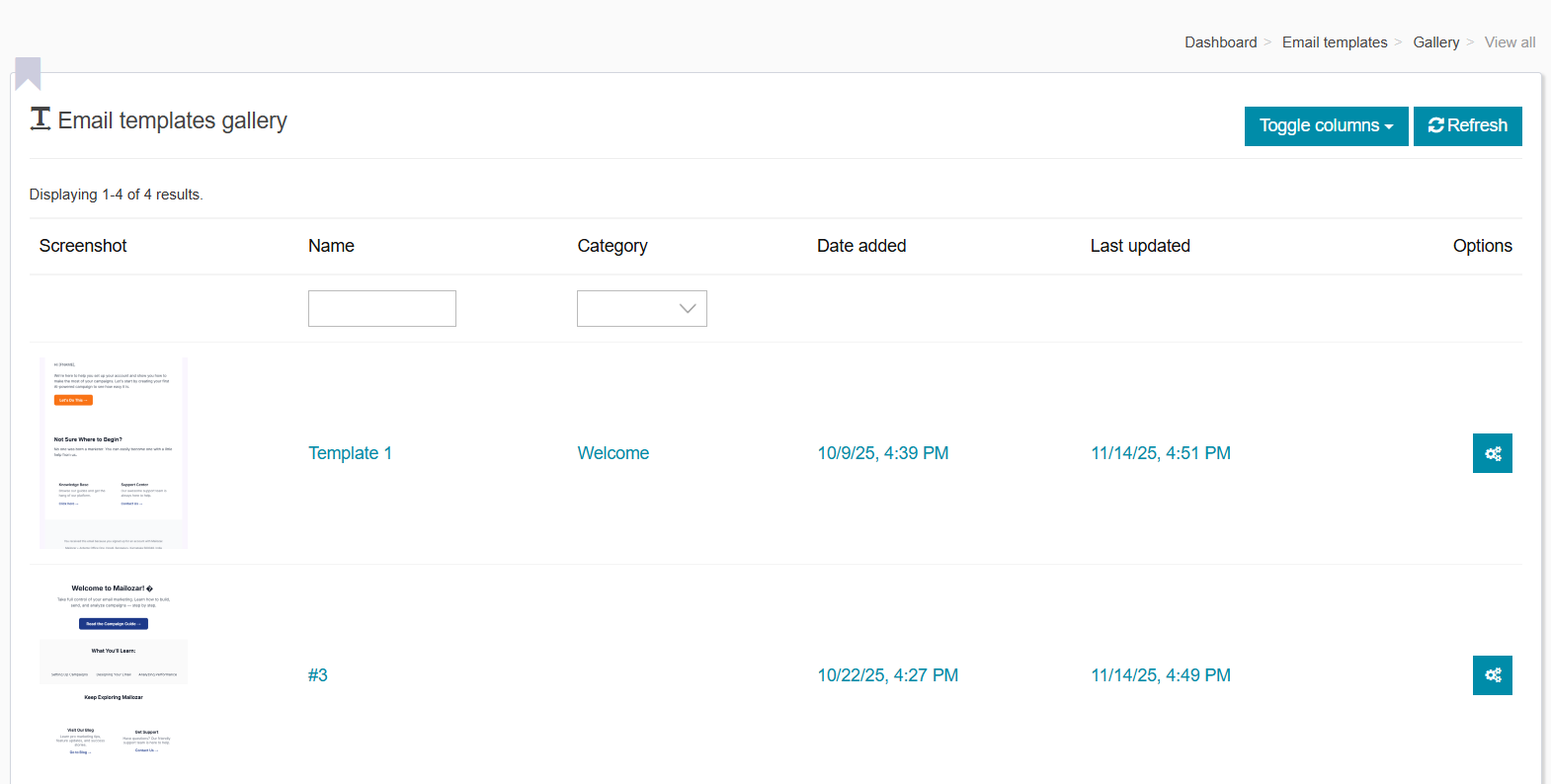Click the Welcome category link
Image resolution: width=1551 pixels, height=784 pixels.
pos(612,453)
